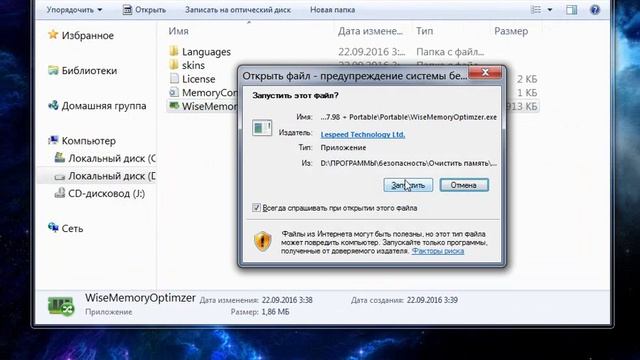Click the MemoryCon... file icon
640x360 pixels.
[x=174, y=92]
